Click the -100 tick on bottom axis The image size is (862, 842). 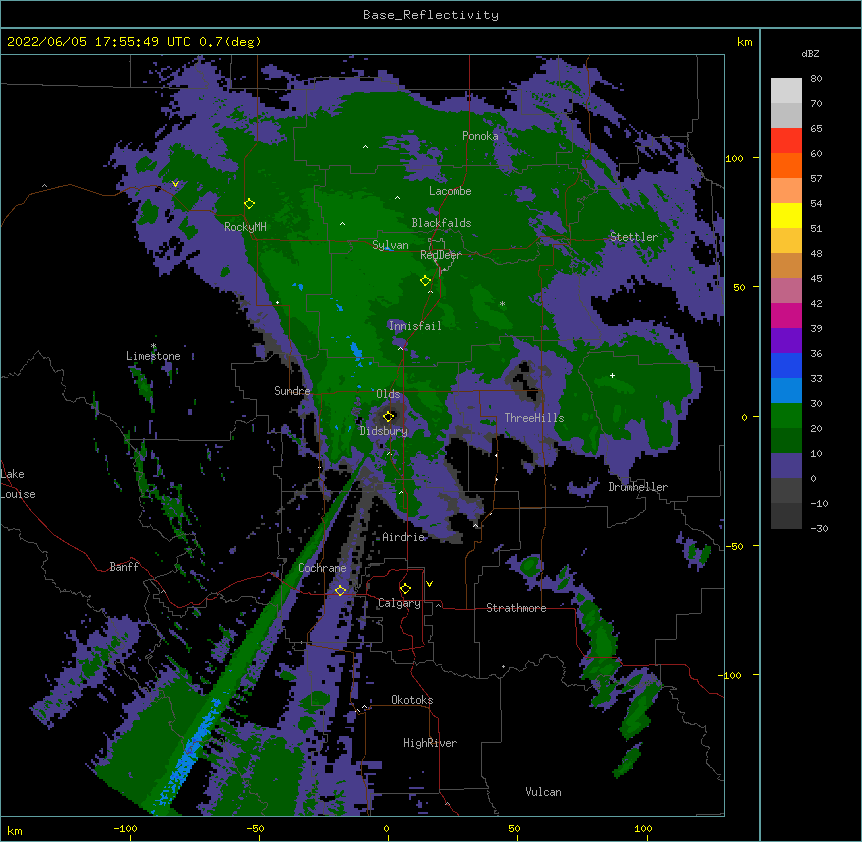tap(125, 829)
